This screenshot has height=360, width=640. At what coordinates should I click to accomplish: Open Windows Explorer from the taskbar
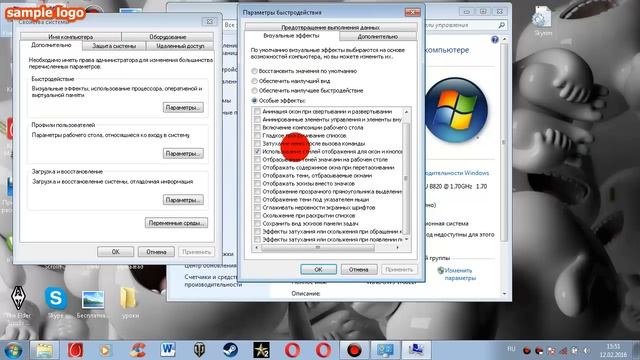(44, 350)
